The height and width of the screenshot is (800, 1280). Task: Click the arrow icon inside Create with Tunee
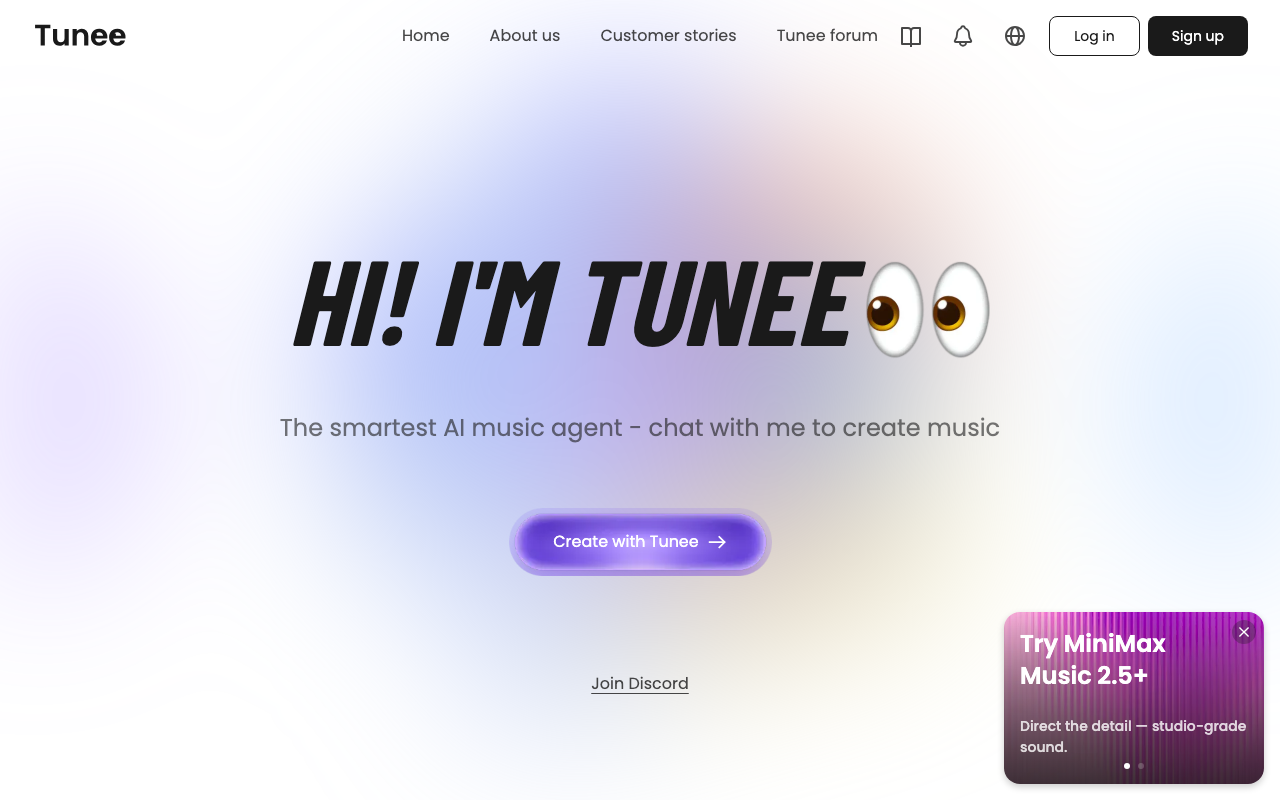point(717,542)
